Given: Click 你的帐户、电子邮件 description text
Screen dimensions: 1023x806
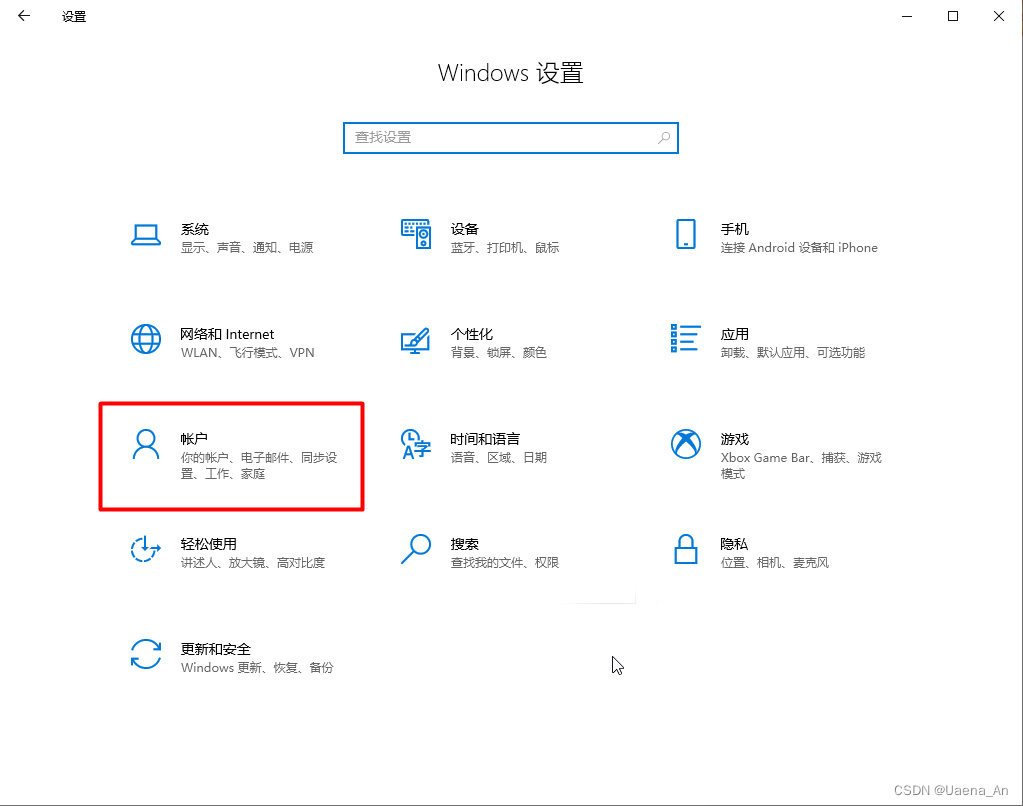Looking at the screenshot, I should (x=259, y=465).
